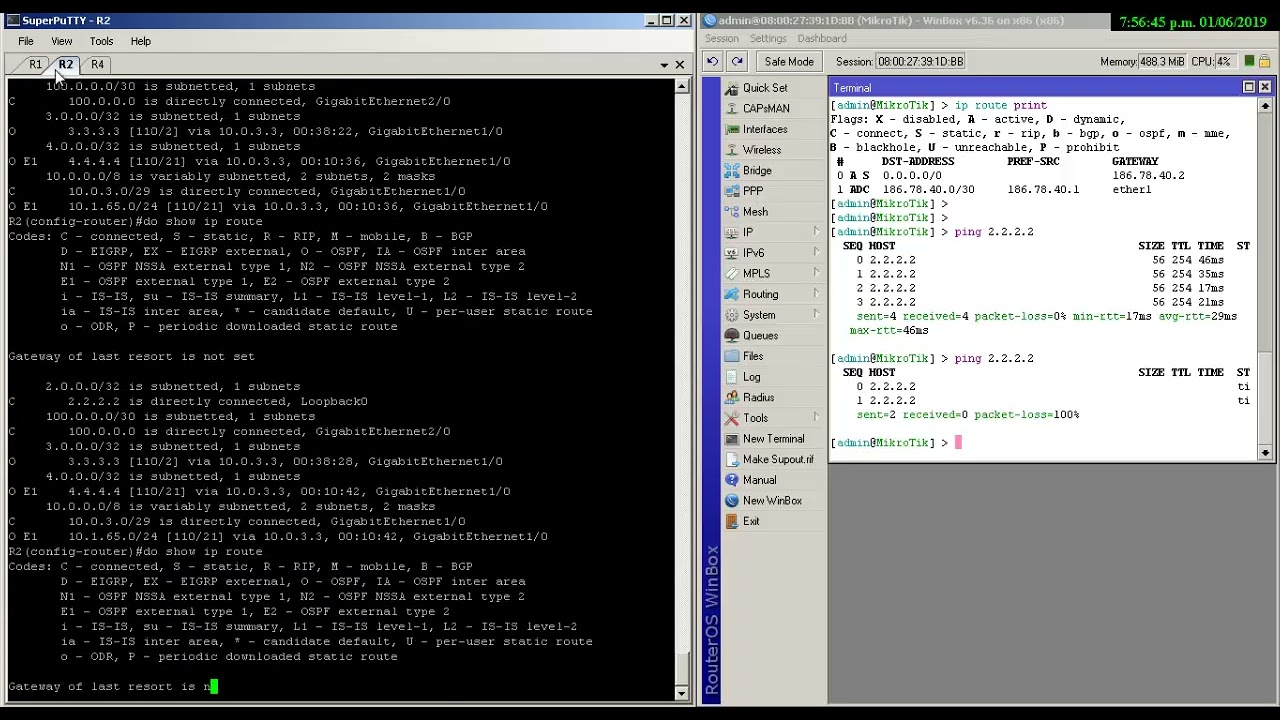The height and width of the screenshot is (720, 1280).
Task: Open the Wireless section
Action: [762, 150]
